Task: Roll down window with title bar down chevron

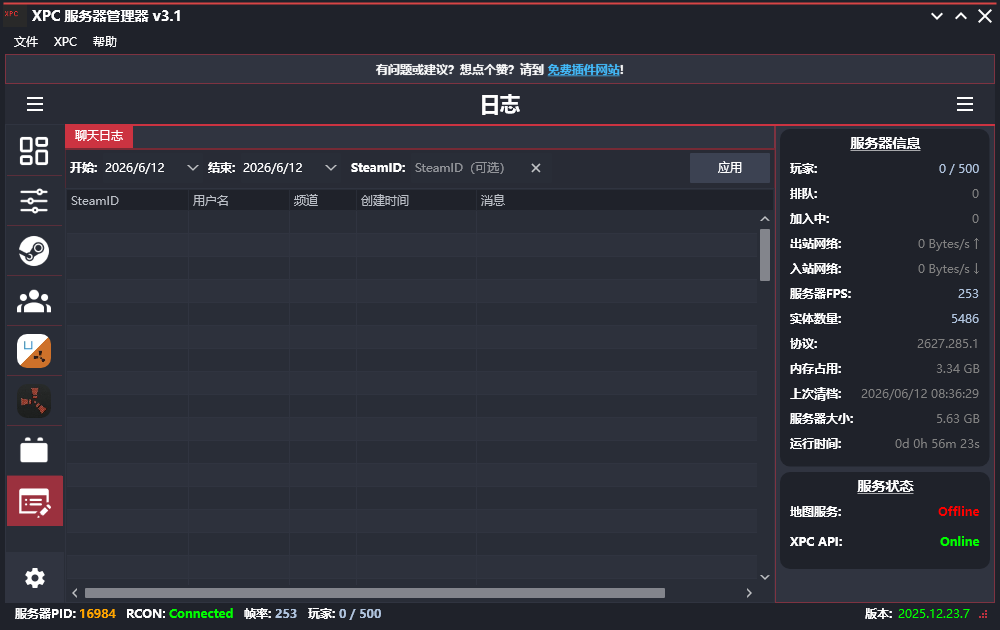Action: (x=937, y=16)
